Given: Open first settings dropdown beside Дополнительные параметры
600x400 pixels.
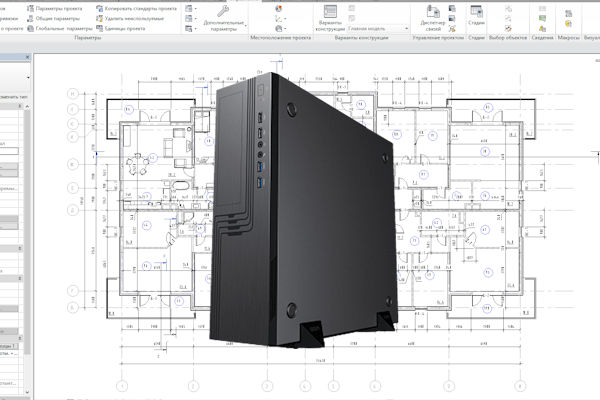Looking at the screenshot, I should coord(191,8).
